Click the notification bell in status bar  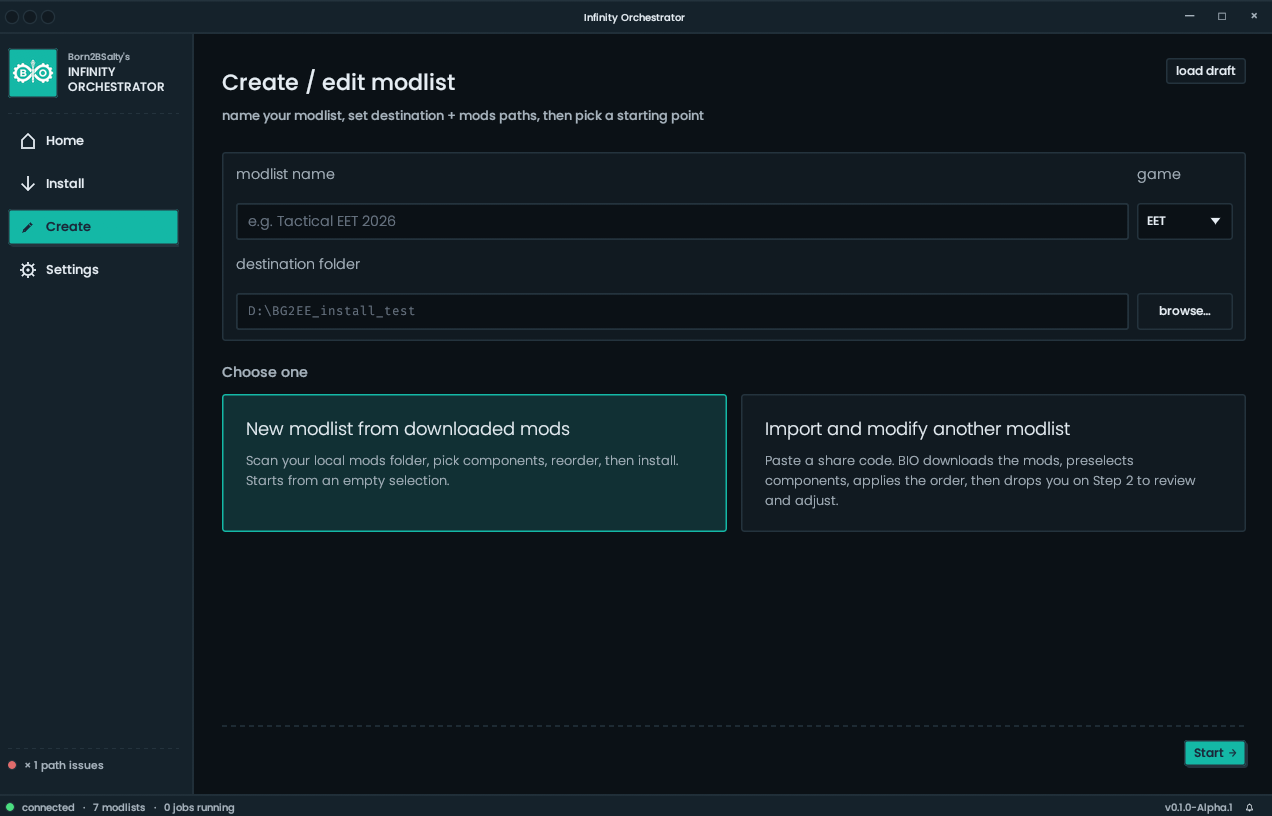point(1249,807)
